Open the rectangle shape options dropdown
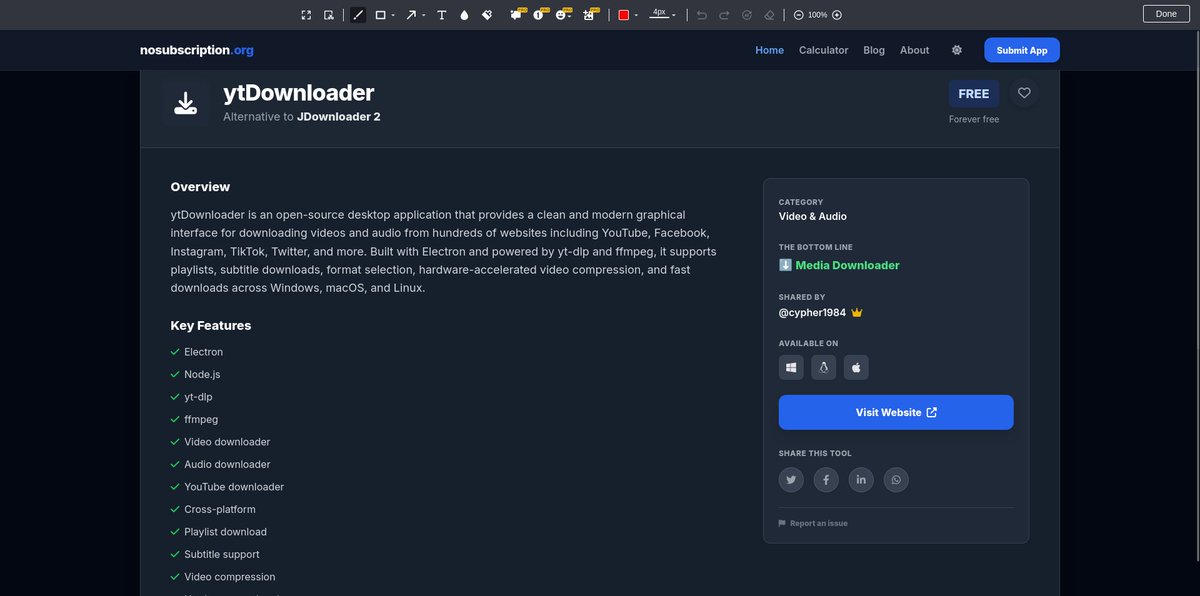 (393, 15)
